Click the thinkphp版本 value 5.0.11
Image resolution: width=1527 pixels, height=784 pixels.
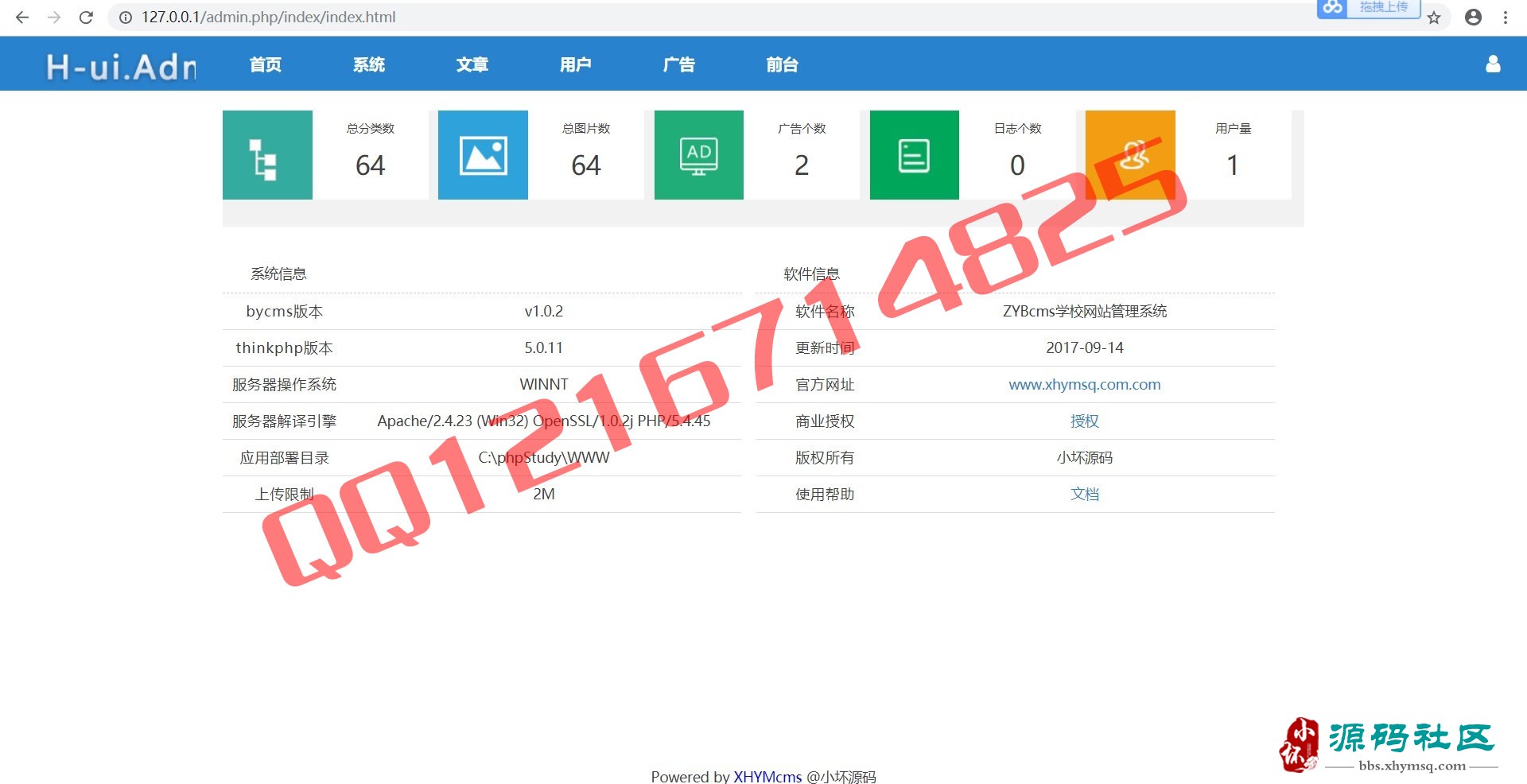point(544,348)
